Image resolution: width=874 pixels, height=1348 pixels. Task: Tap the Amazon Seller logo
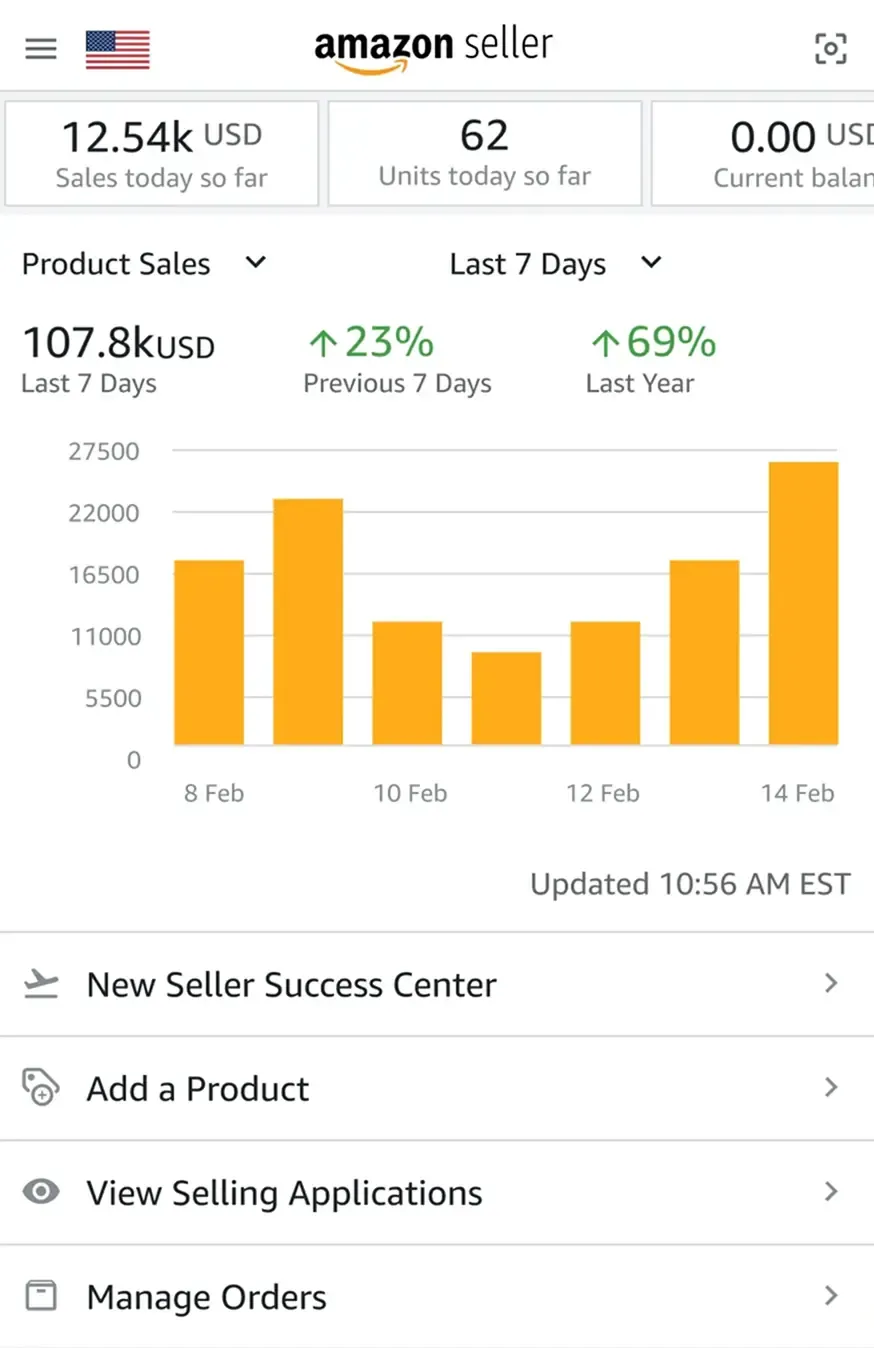coord(433,48)
